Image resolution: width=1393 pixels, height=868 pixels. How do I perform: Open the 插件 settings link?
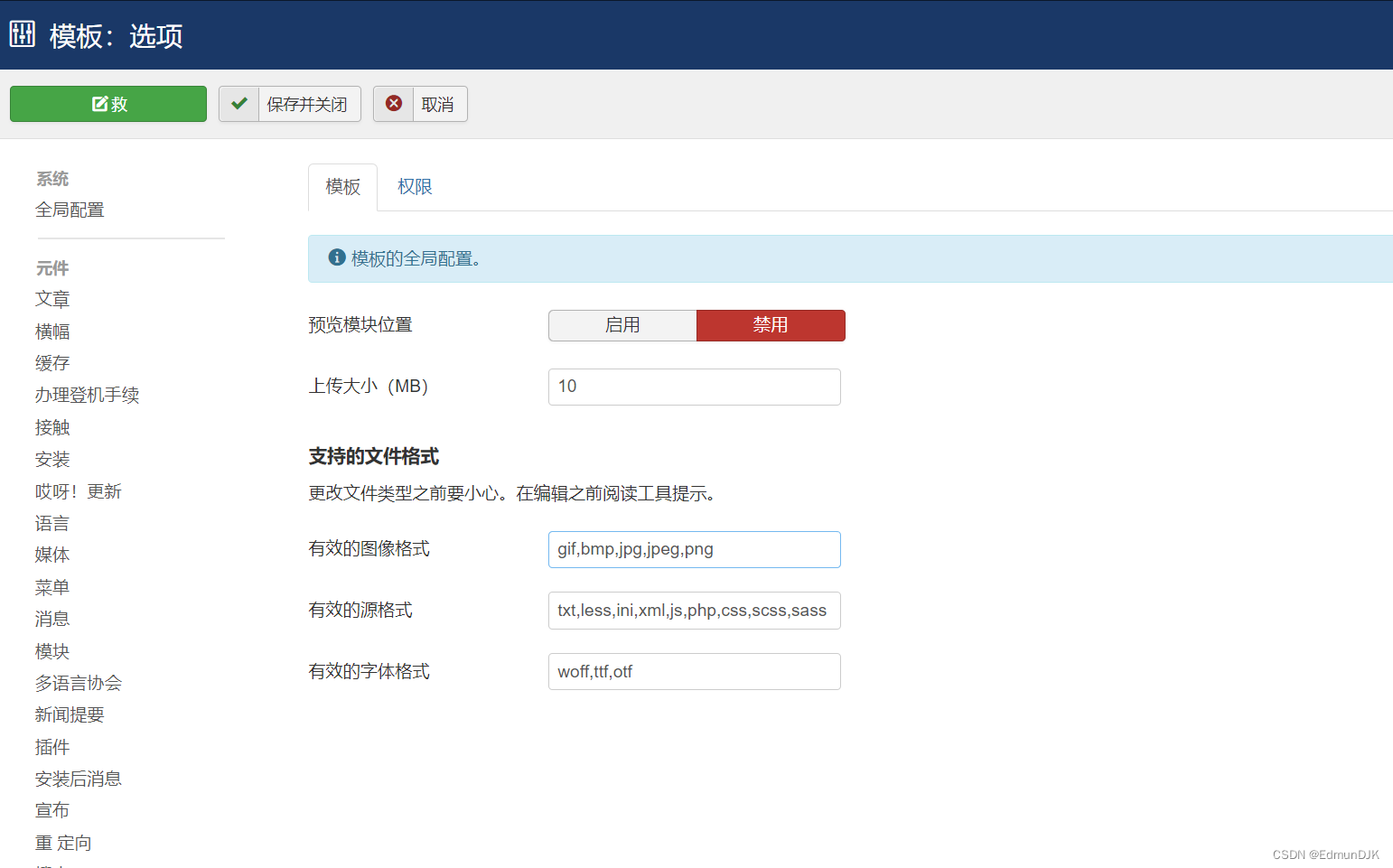[x=51, y=746]
